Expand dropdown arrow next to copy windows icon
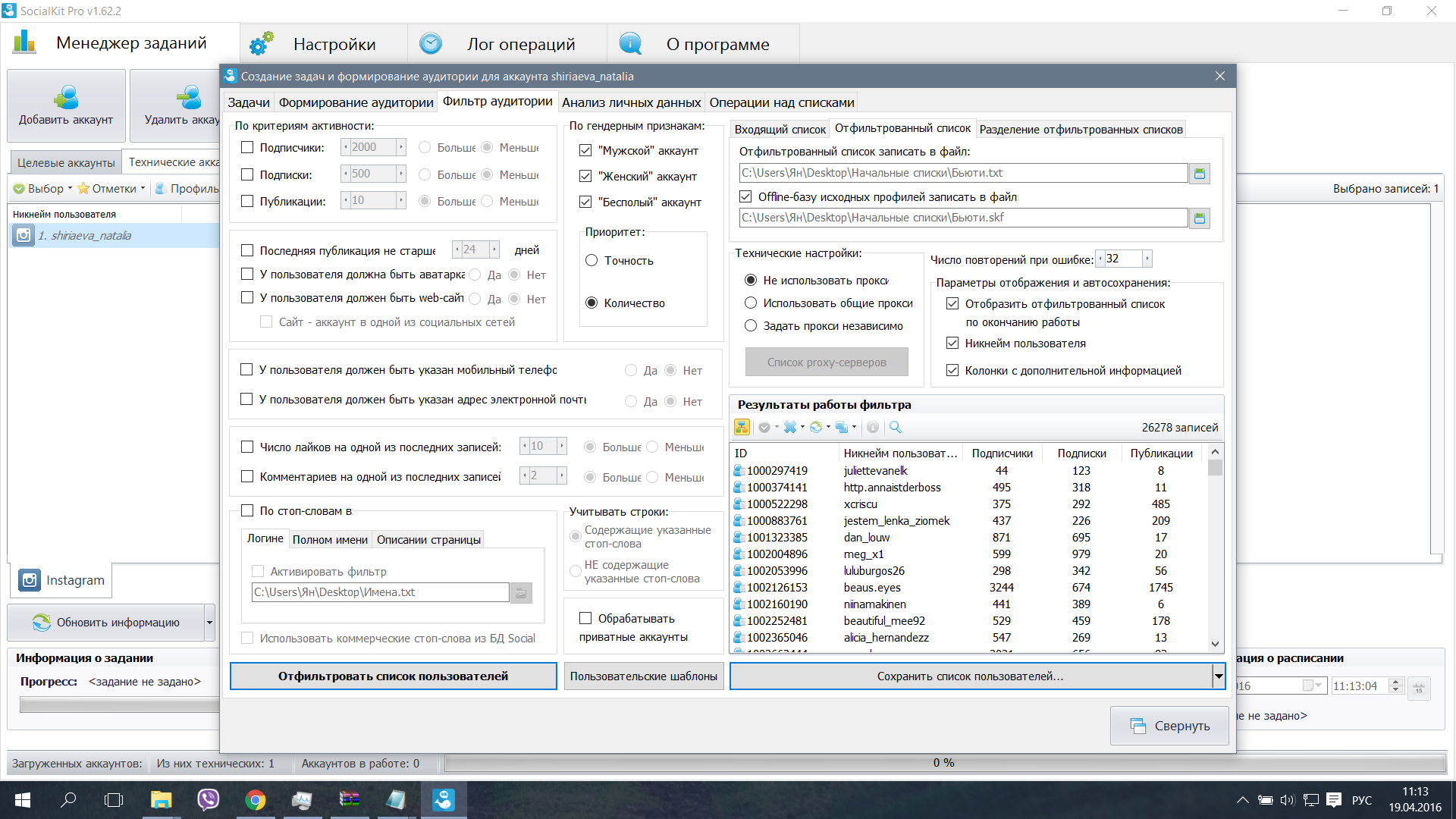Image resolution: width=1456 pixels, height=819 pixels. (854, 427)
